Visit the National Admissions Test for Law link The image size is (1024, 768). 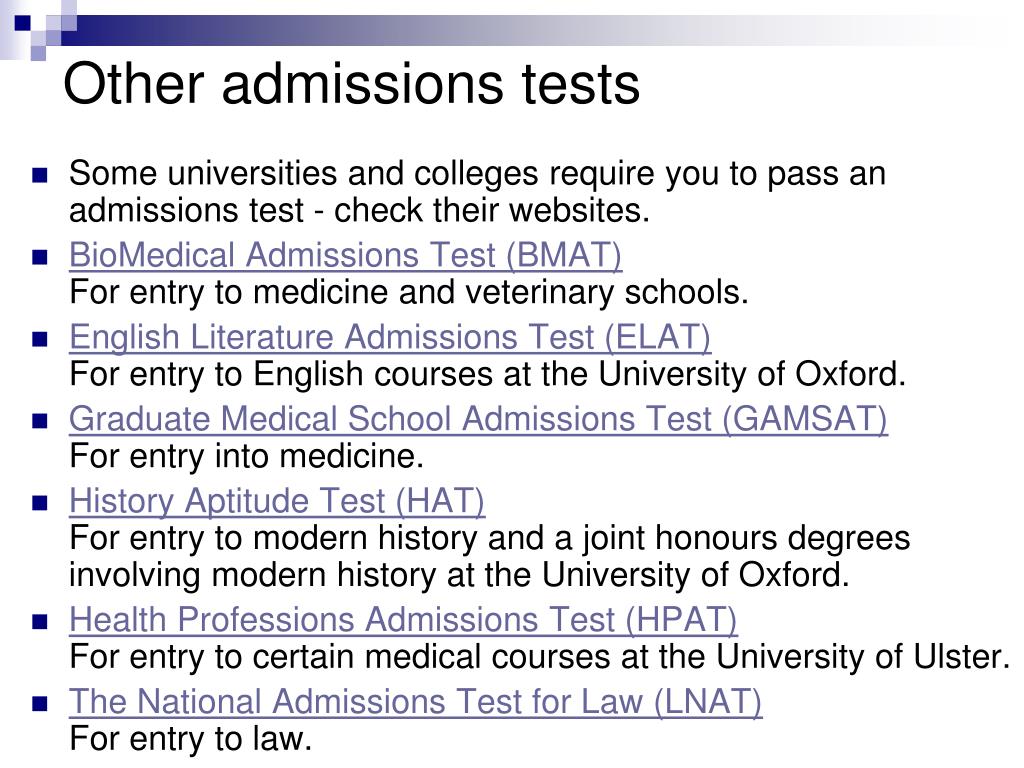[415, 702]
